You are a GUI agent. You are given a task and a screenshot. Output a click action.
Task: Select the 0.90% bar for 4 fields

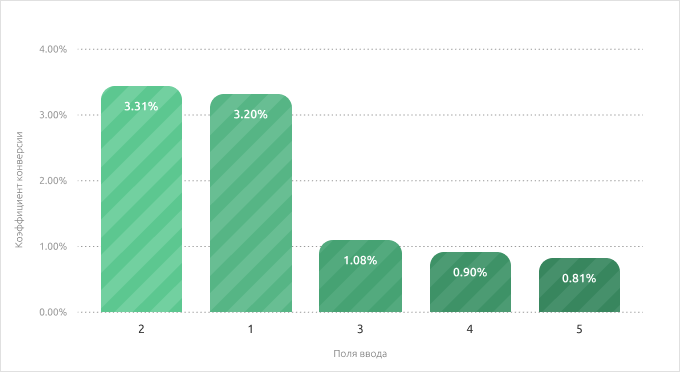click(x=470, y=282)
